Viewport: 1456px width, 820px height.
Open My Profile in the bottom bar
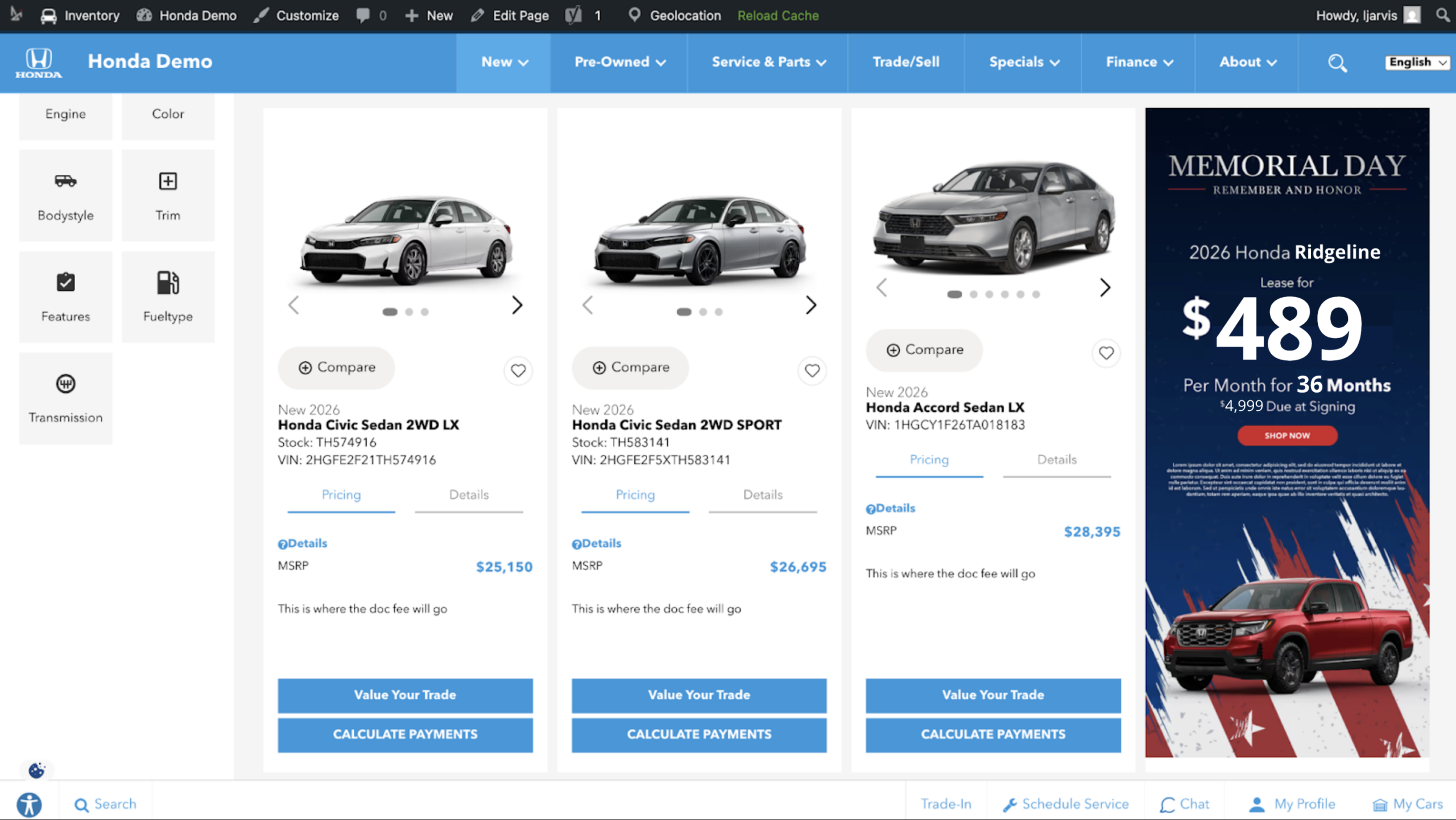1292,805
